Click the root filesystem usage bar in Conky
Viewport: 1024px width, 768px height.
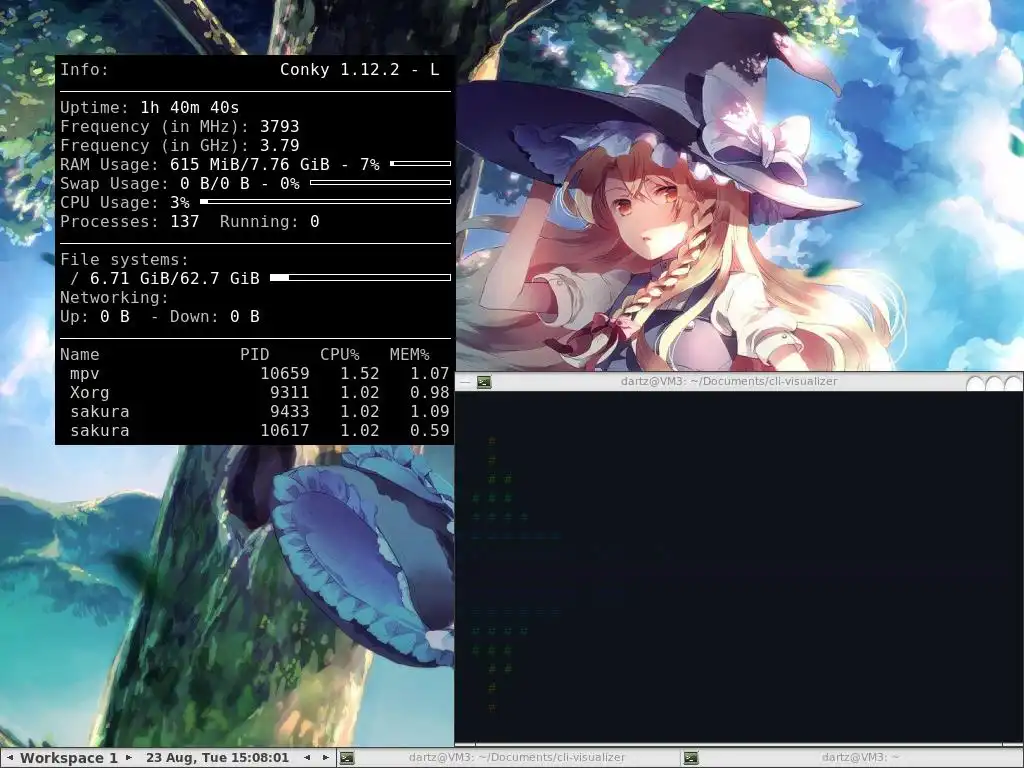click(x=360, y=278)
